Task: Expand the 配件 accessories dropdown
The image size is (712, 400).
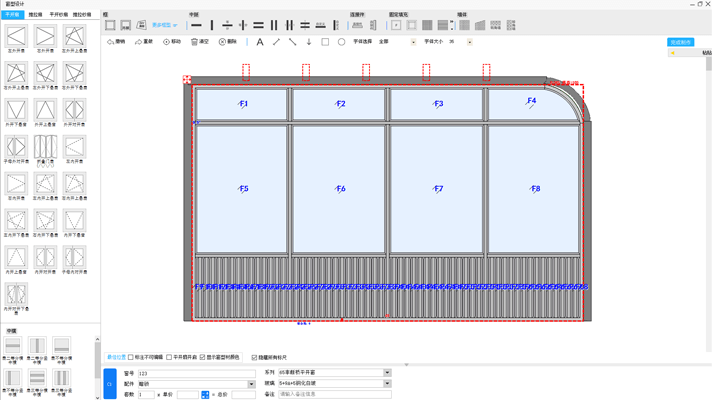Action: click(251, 384)
